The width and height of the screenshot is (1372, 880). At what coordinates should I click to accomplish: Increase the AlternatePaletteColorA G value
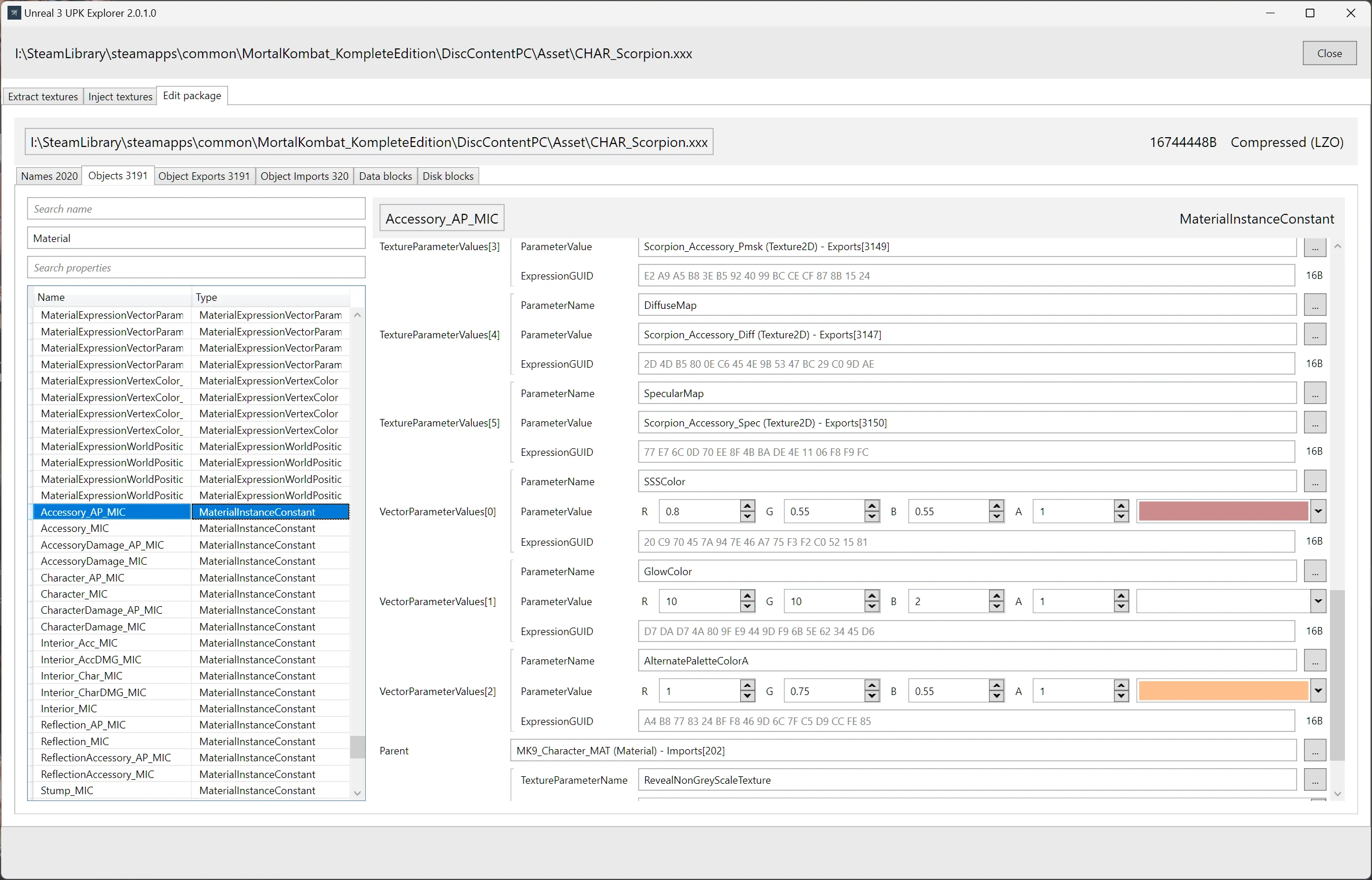(x=872, y=686)
